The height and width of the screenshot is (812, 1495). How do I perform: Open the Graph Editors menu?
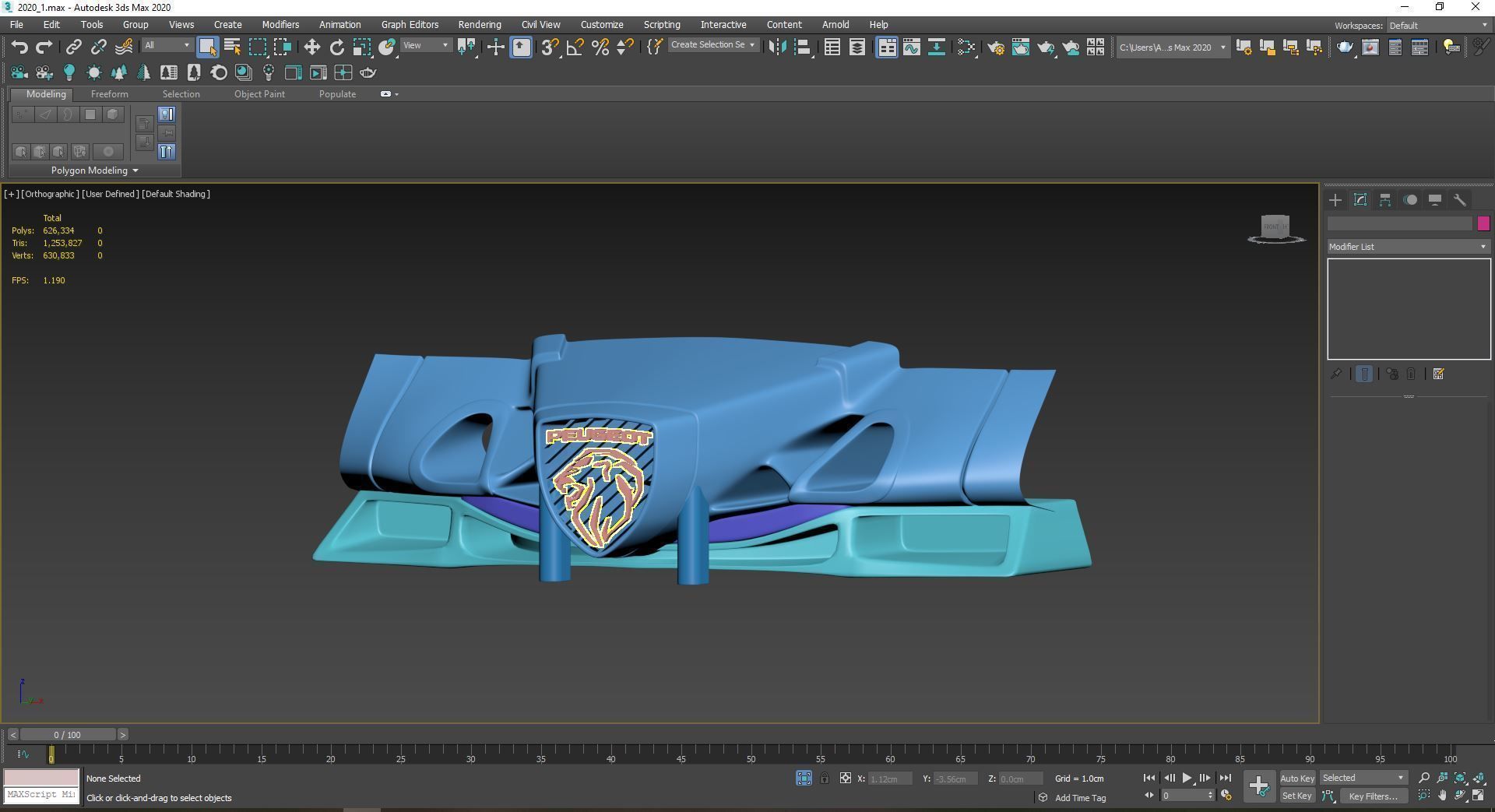pos(410,25)
